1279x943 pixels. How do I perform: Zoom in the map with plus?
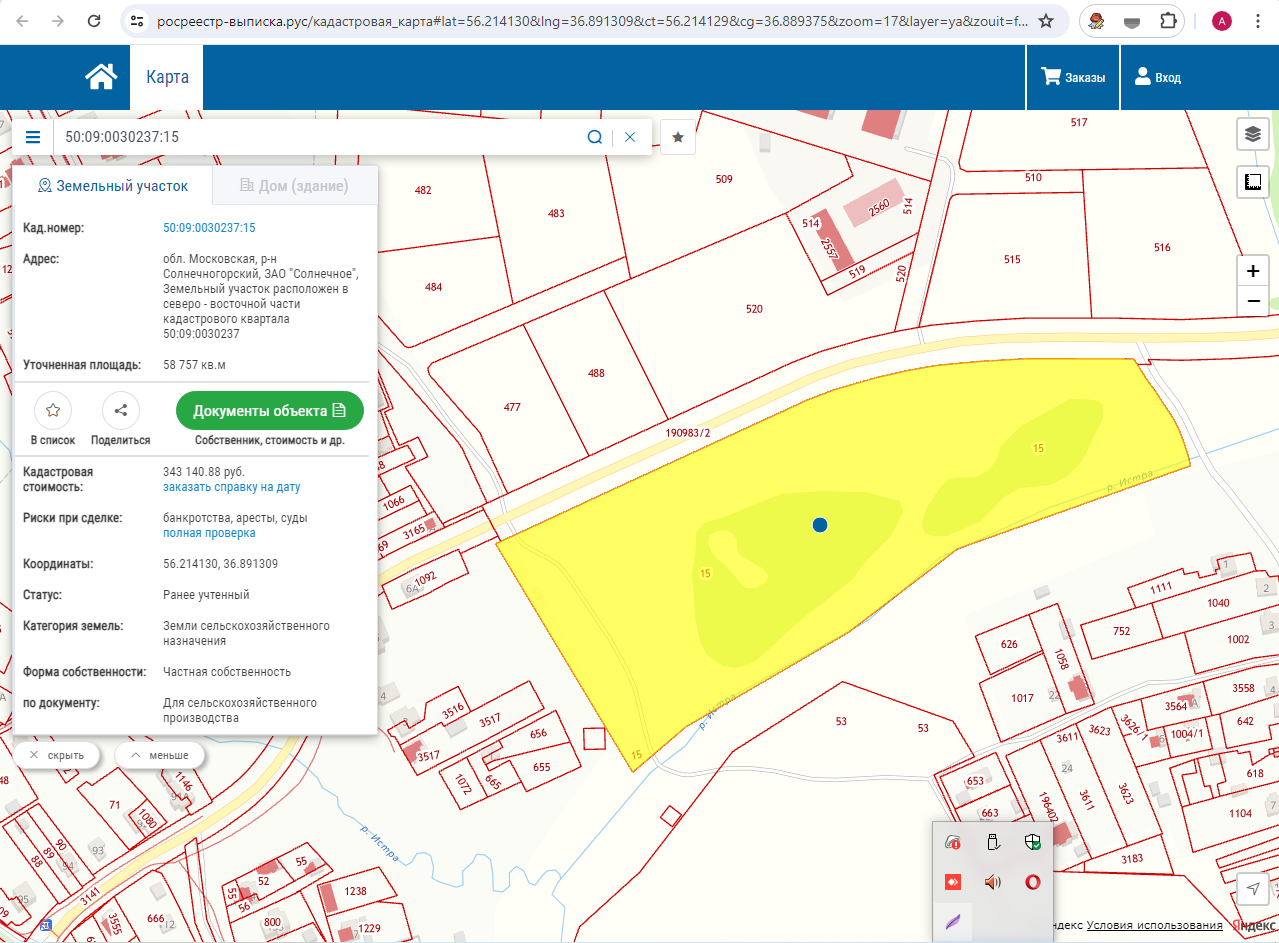[x=1252, y=271]
